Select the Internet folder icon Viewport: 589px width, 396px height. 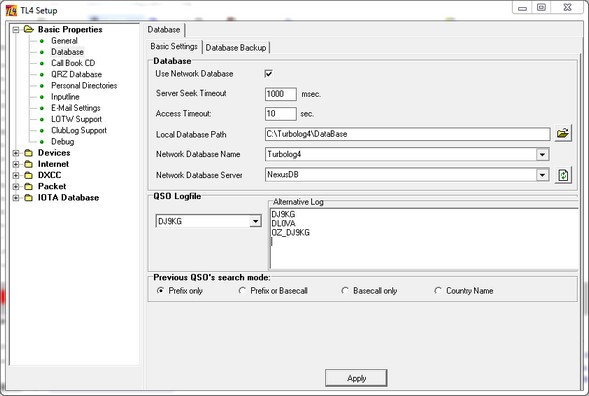29,164
